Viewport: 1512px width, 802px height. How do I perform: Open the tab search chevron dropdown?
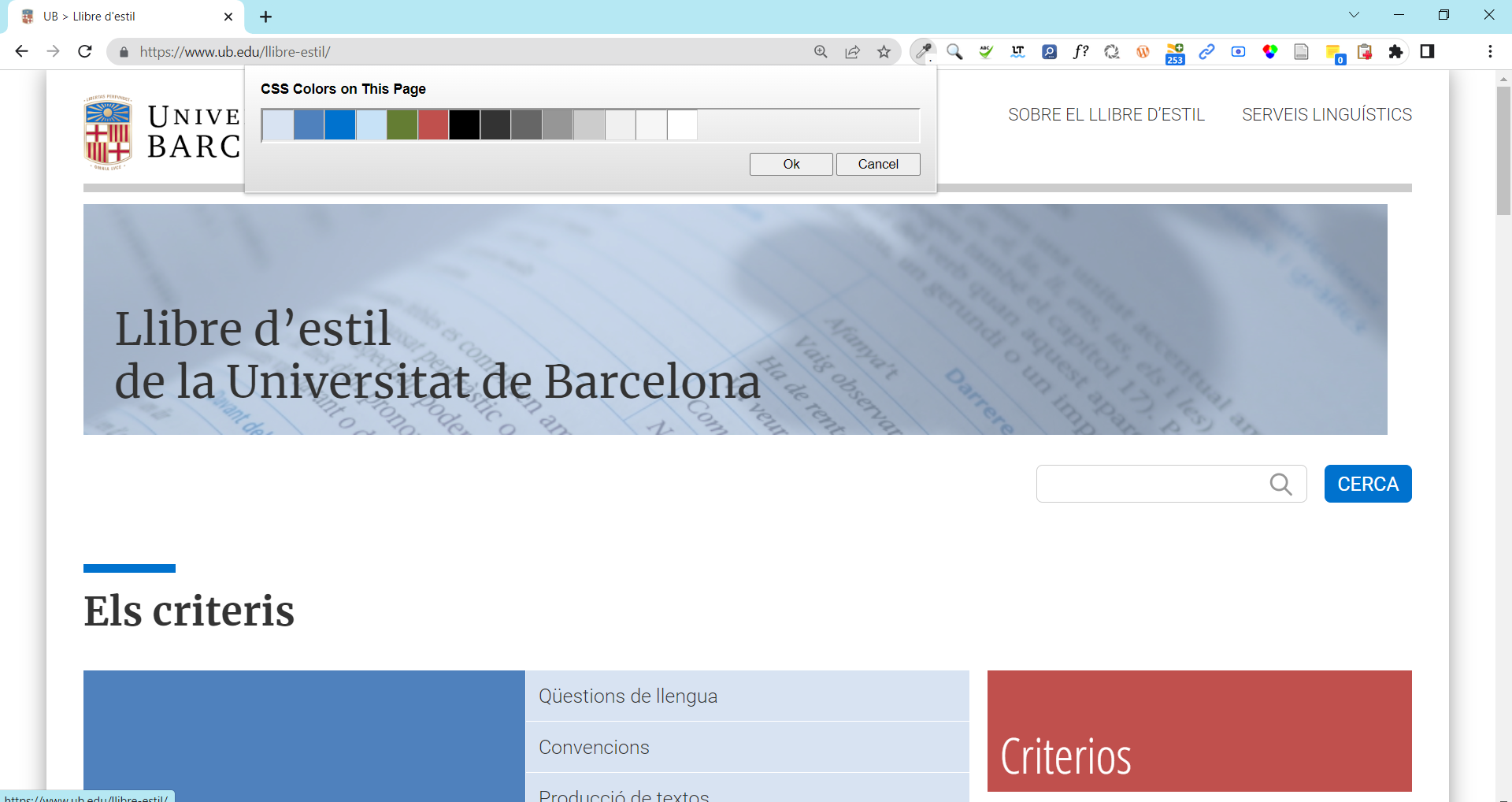[x=1354, y=14]
